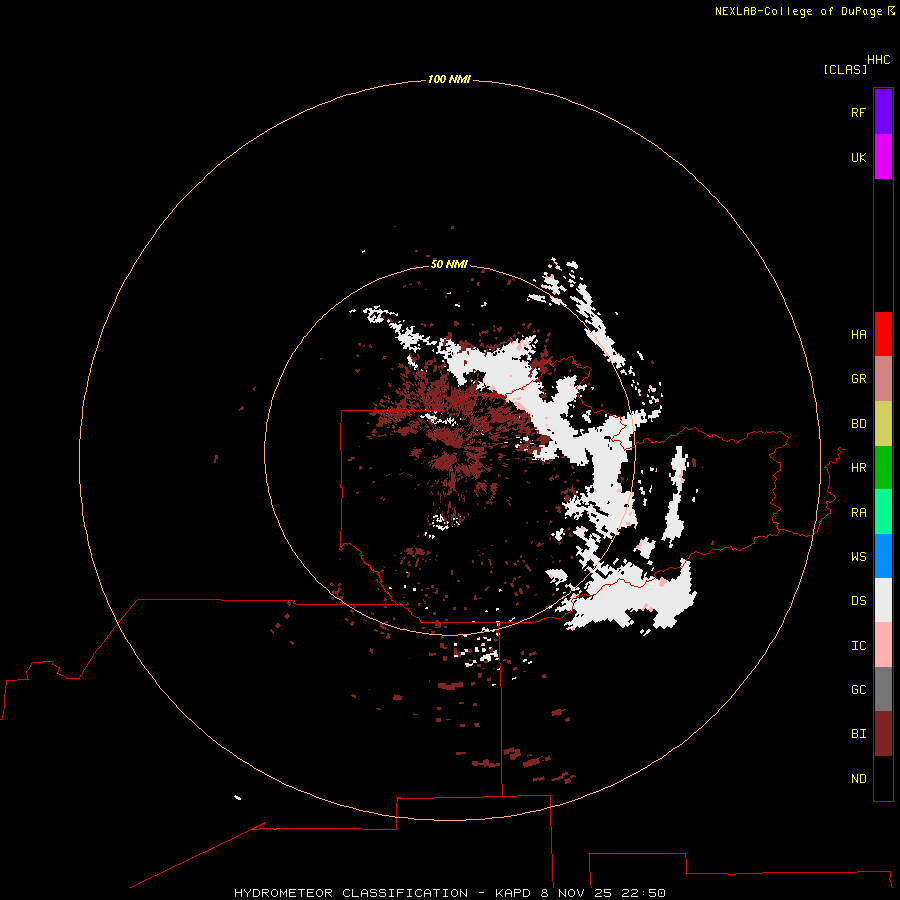This screenshot has width=900, height=900.
Task: Click the 8 NOV 25 date text
Action: [x=576, y=893]
